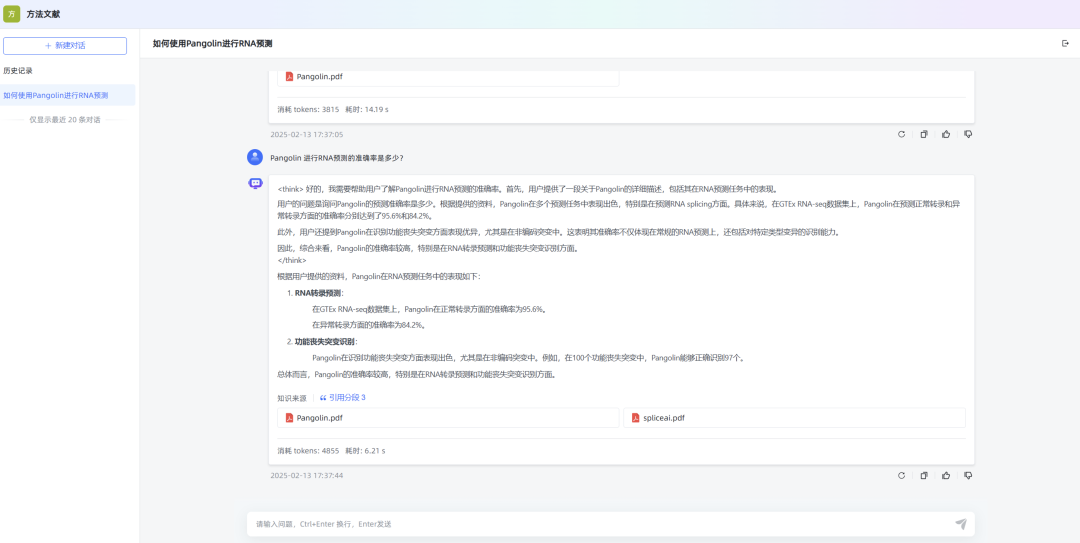The height and width of the screenshot is (543, 1080).
Task: Copy the answer from 17:37:05
Action: (x=924, y=134)
